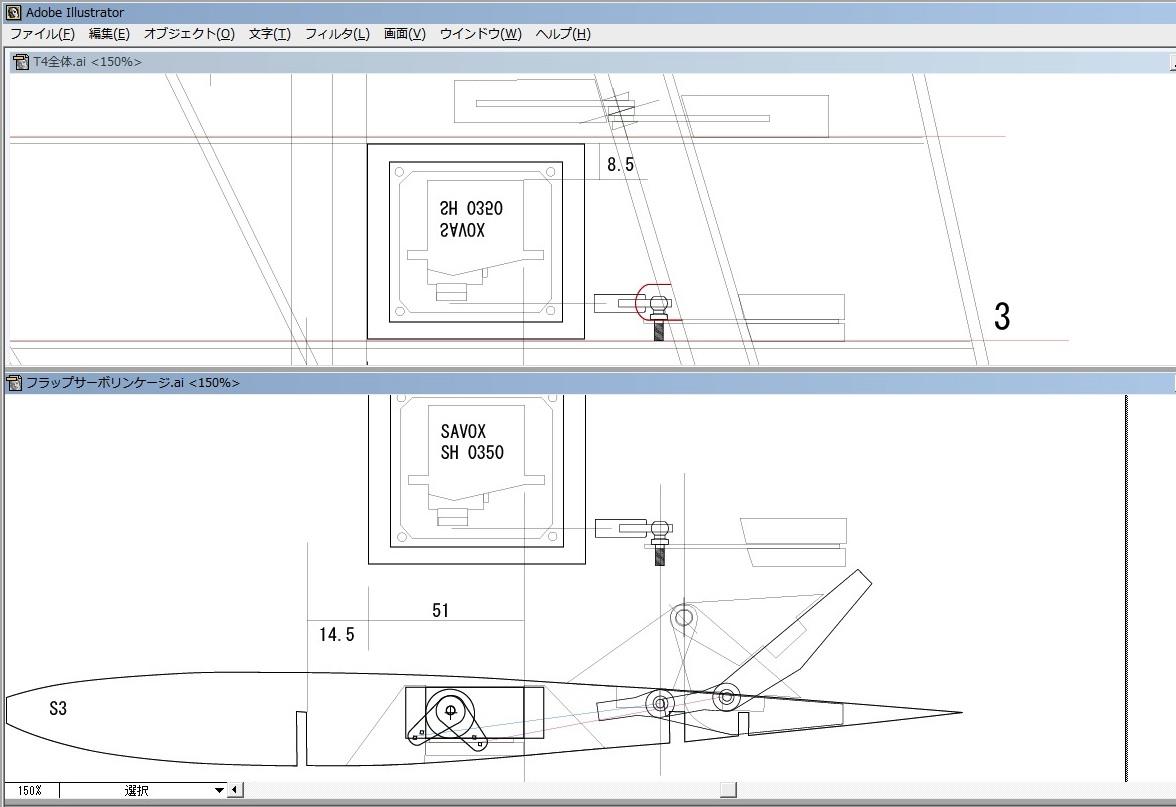Click the 150% zoom level field
1176x807 pixels.
click(30, 790)
